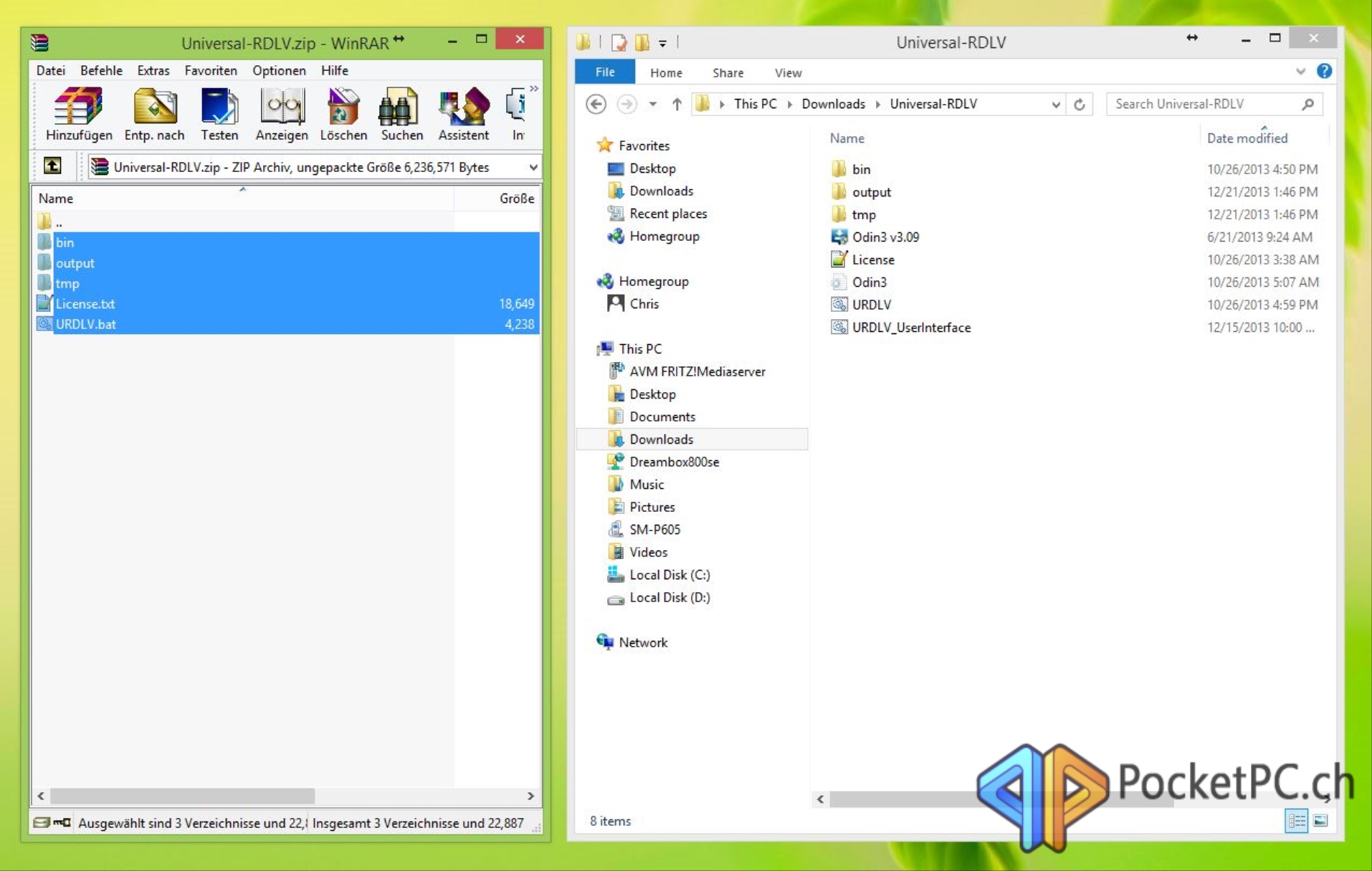This screenshot has height=871, width=1372.
Task: Sort Explorer files by Date modified
Action: pyautogui.click(x=1247, y=138)
